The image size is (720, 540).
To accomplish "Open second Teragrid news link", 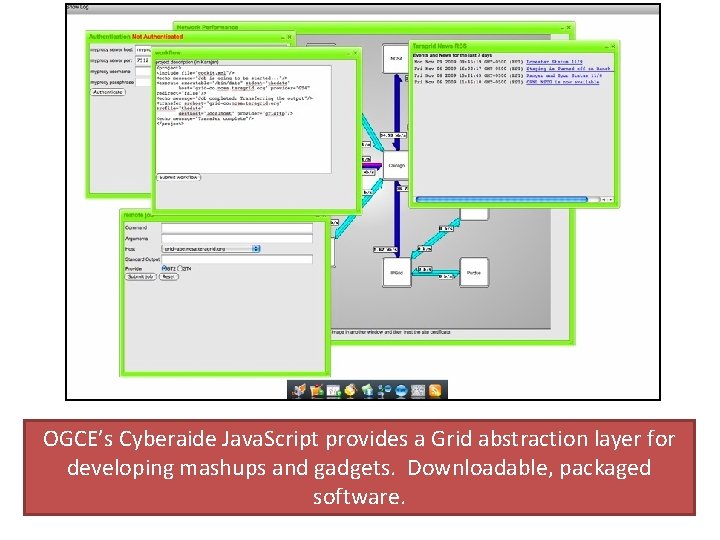I will (568, 68).
